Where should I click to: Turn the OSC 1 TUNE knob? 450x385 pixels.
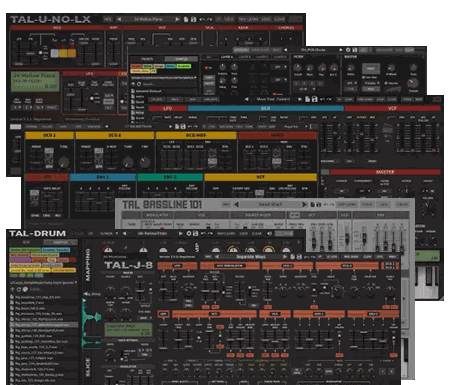[63, 163]
